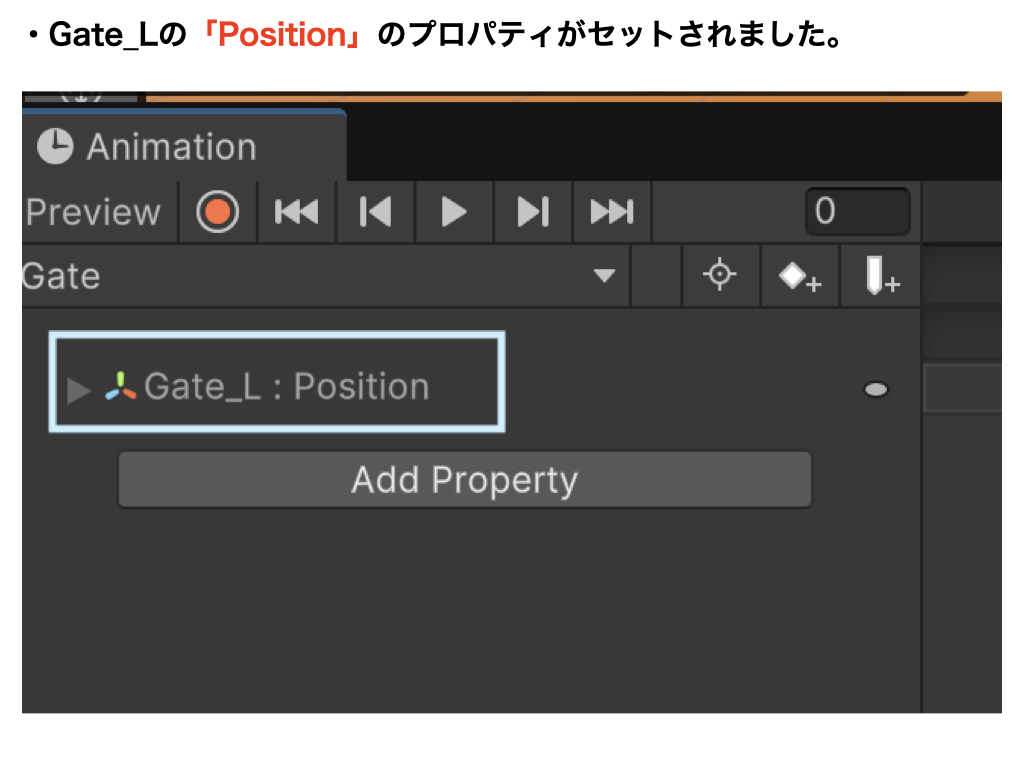Image resolution: width=1024 pixels, height=768 pixels.
Task: Add a new keyframe
Action: (799, 277)
